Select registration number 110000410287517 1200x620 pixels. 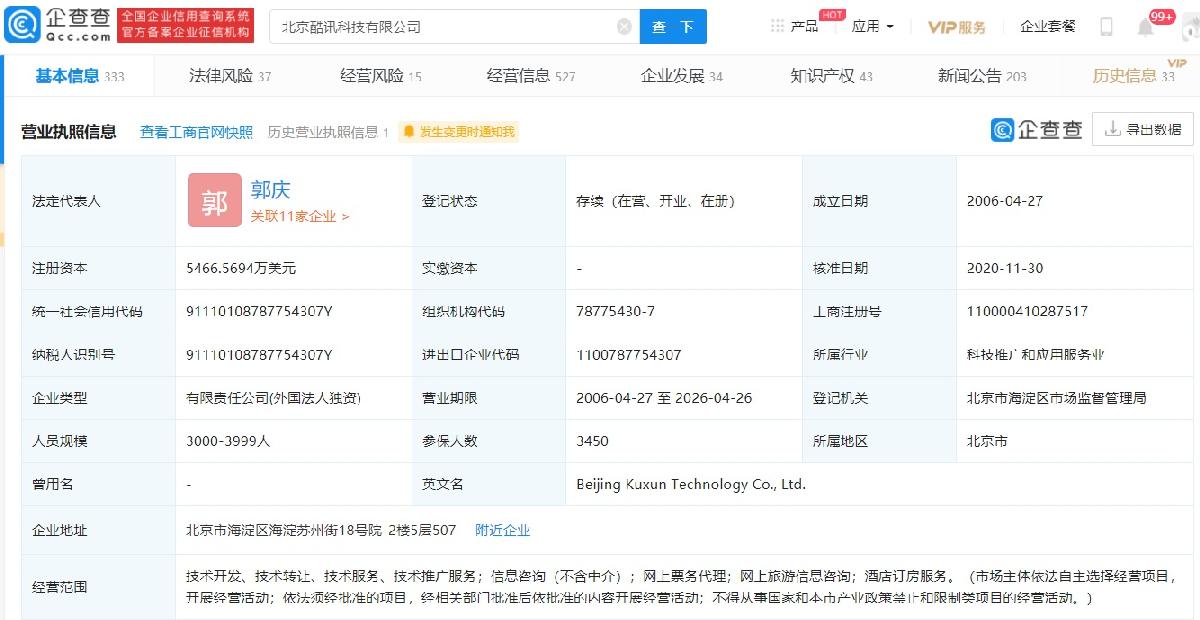point(1027,311)
